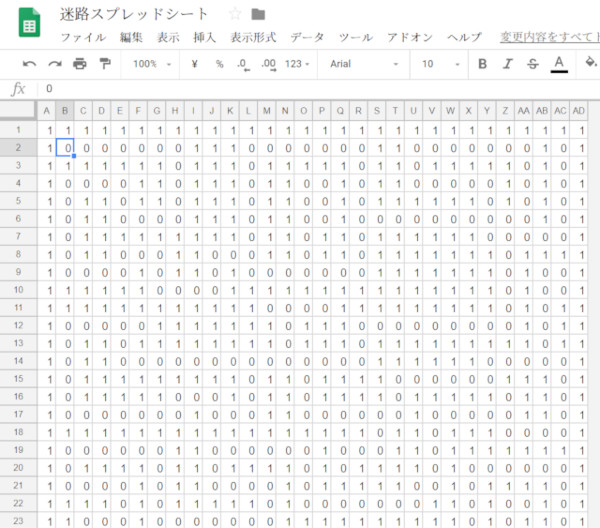Toggle strikethrough formatting
Viewport: 600px width, 528px height.
(533, 64)
